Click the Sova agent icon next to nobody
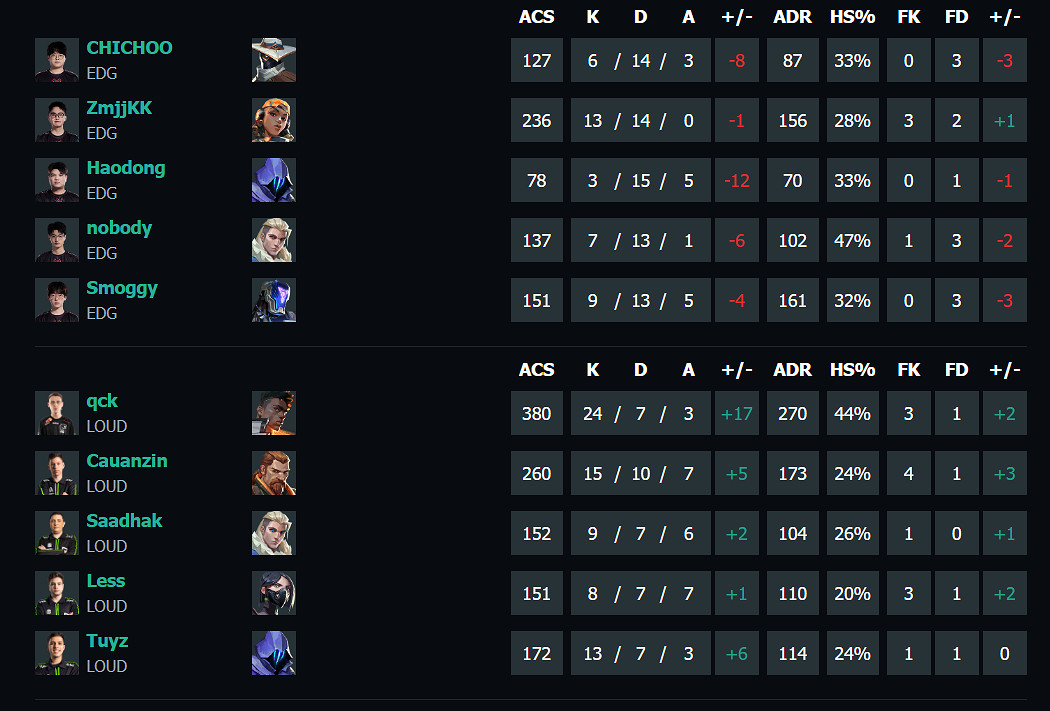Image resolution: width=1050 pixels, height=711 pixels. click(273, 240)
